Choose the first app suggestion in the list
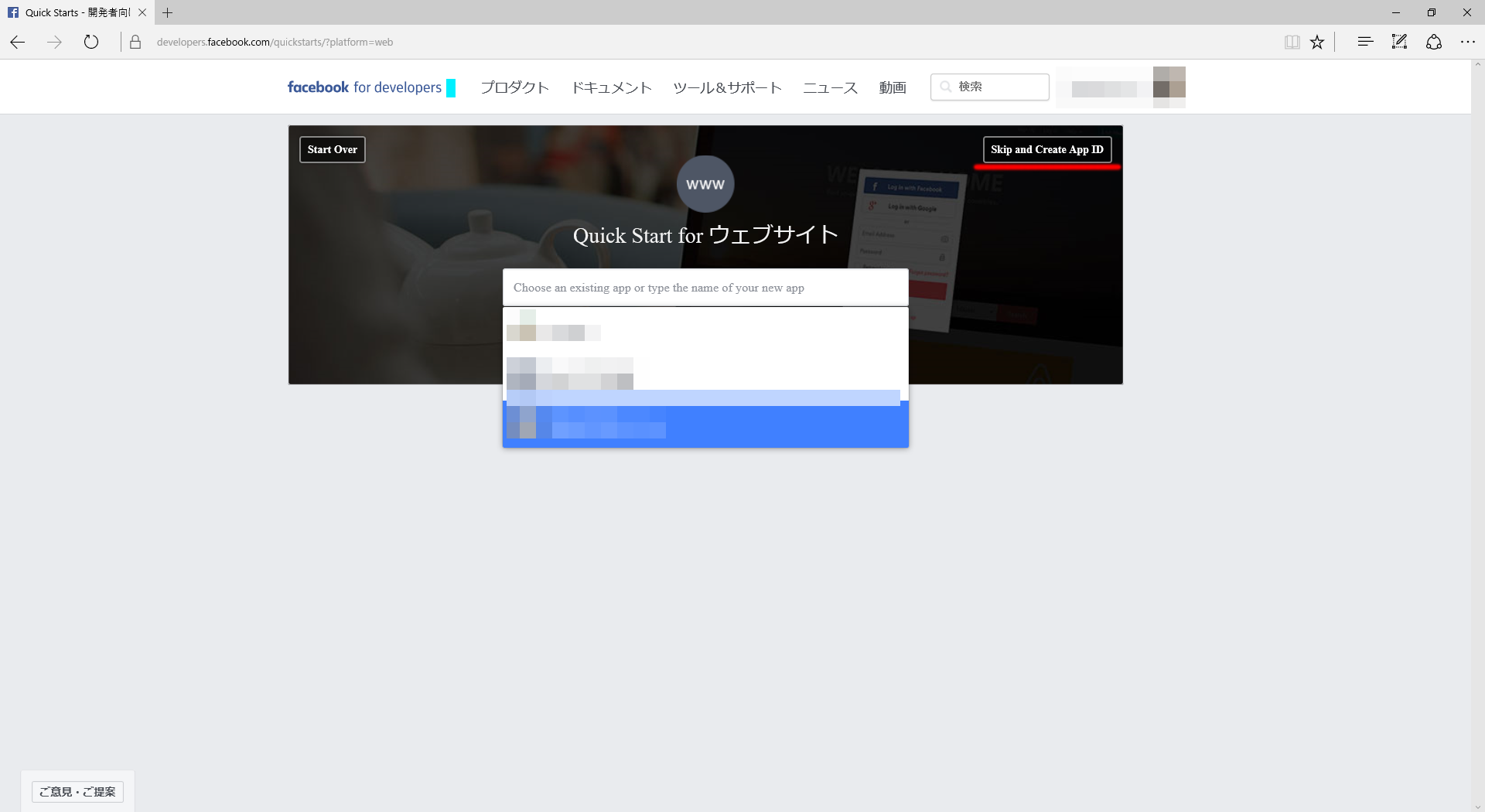 [704, 328]
